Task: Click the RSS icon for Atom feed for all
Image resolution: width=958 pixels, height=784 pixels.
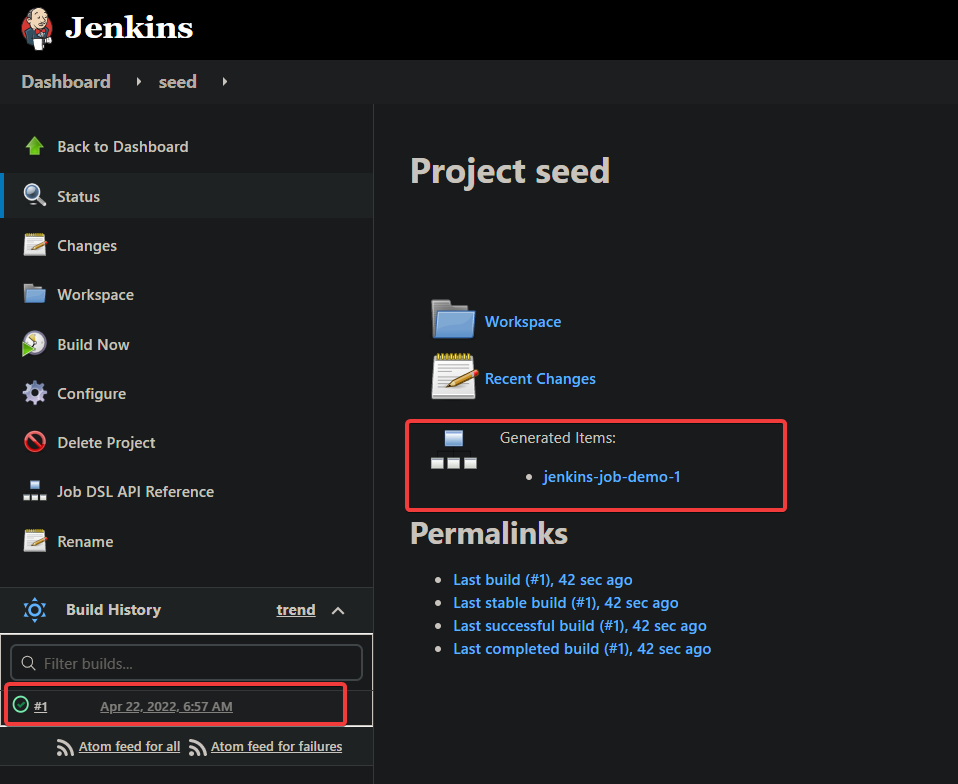Action: click(65, 747)
